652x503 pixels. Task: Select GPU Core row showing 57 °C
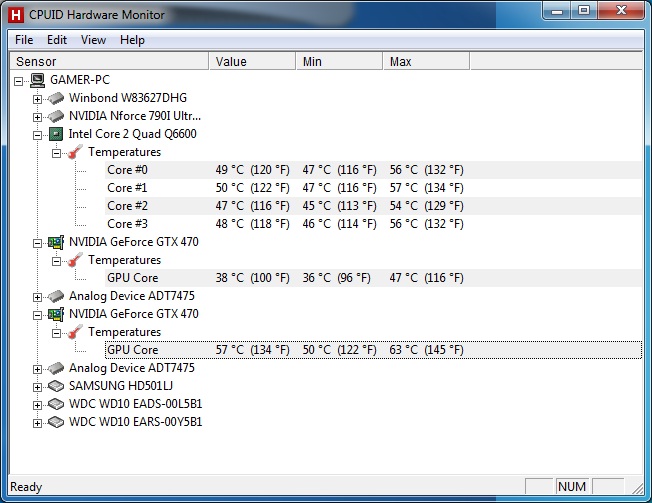[373, 350]
